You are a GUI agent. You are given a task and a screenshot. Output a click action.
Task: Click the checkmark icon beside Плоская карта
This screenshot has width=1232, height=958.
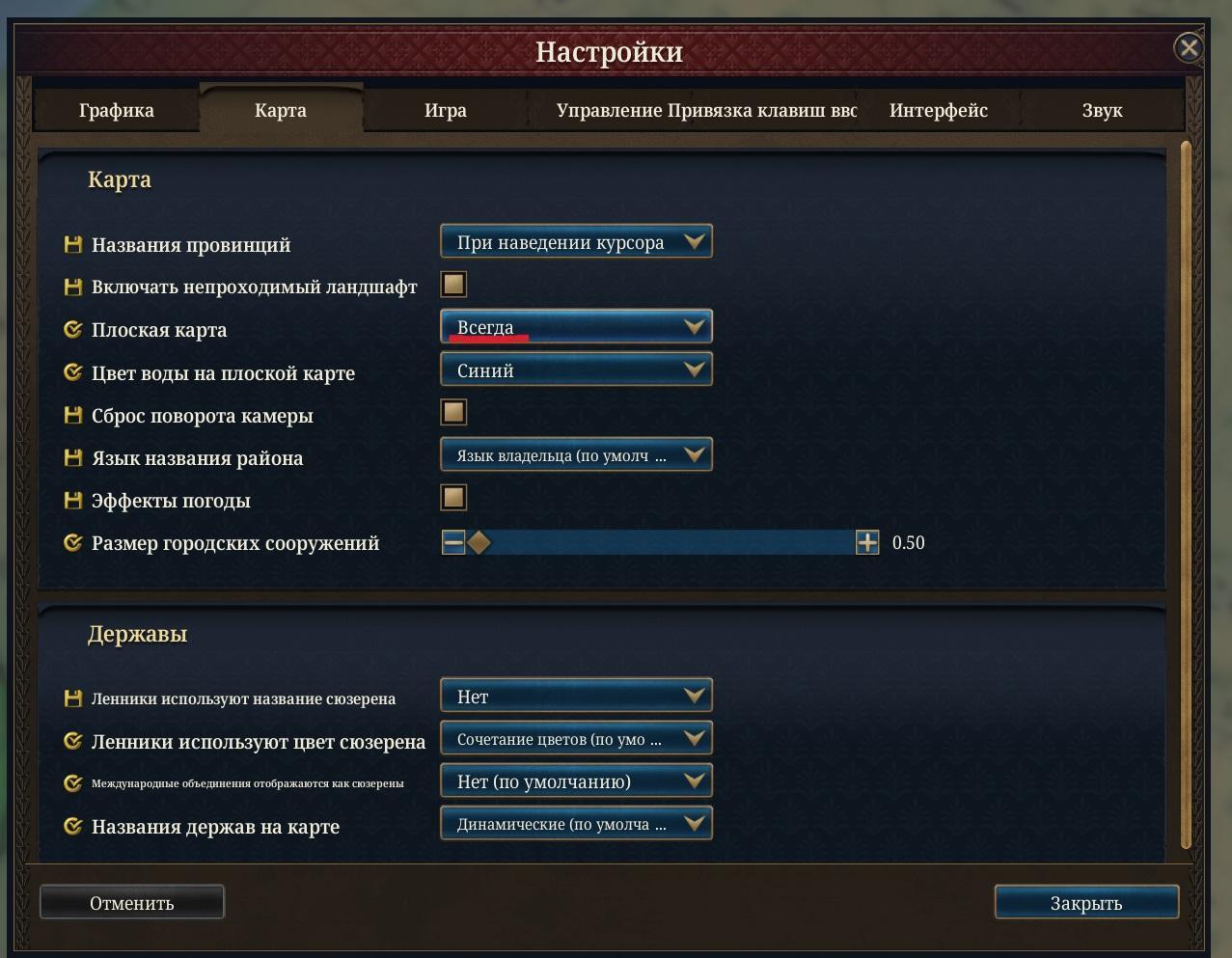pos(72,330)
